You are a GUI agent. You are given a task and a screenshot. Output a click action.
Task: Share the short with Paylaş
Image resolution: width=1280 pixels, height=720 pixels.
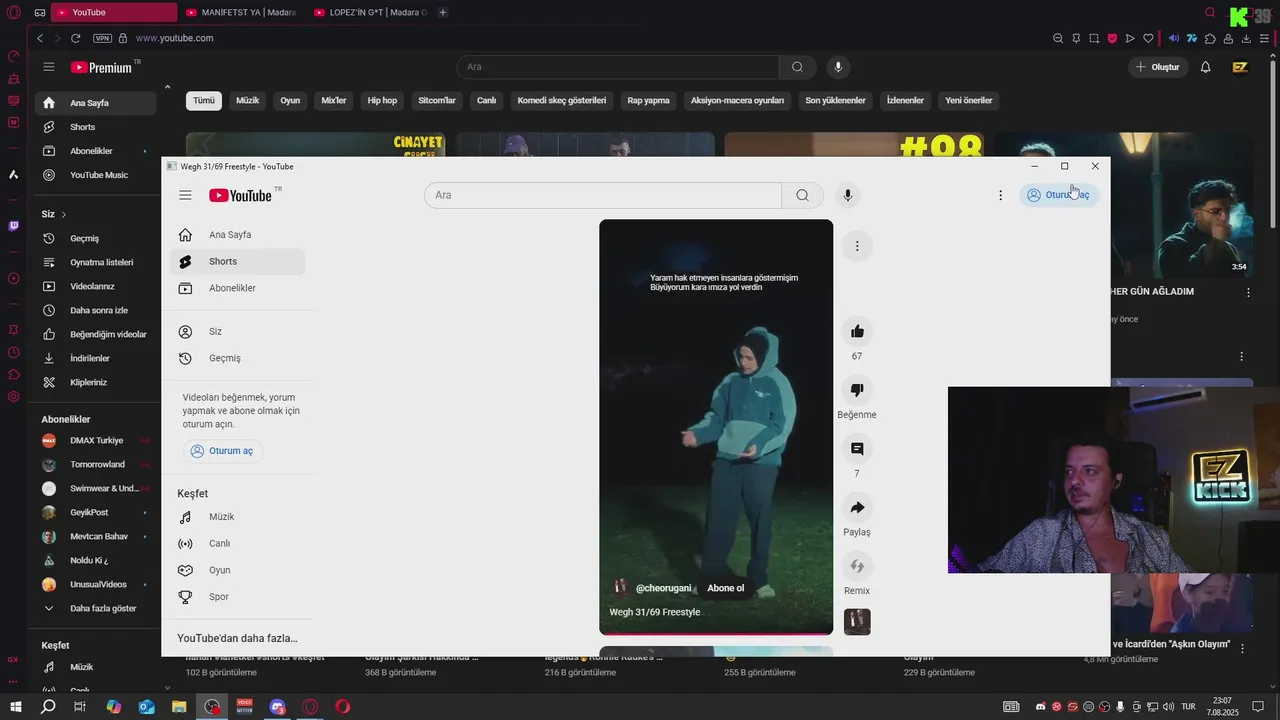pos(857,507)
